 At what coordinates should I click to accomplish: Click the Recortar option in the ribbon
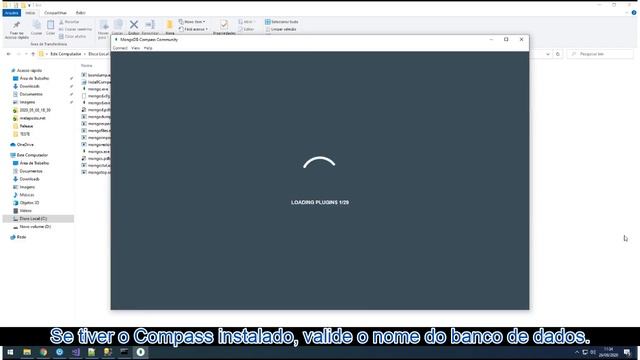[x=69, y=22]
